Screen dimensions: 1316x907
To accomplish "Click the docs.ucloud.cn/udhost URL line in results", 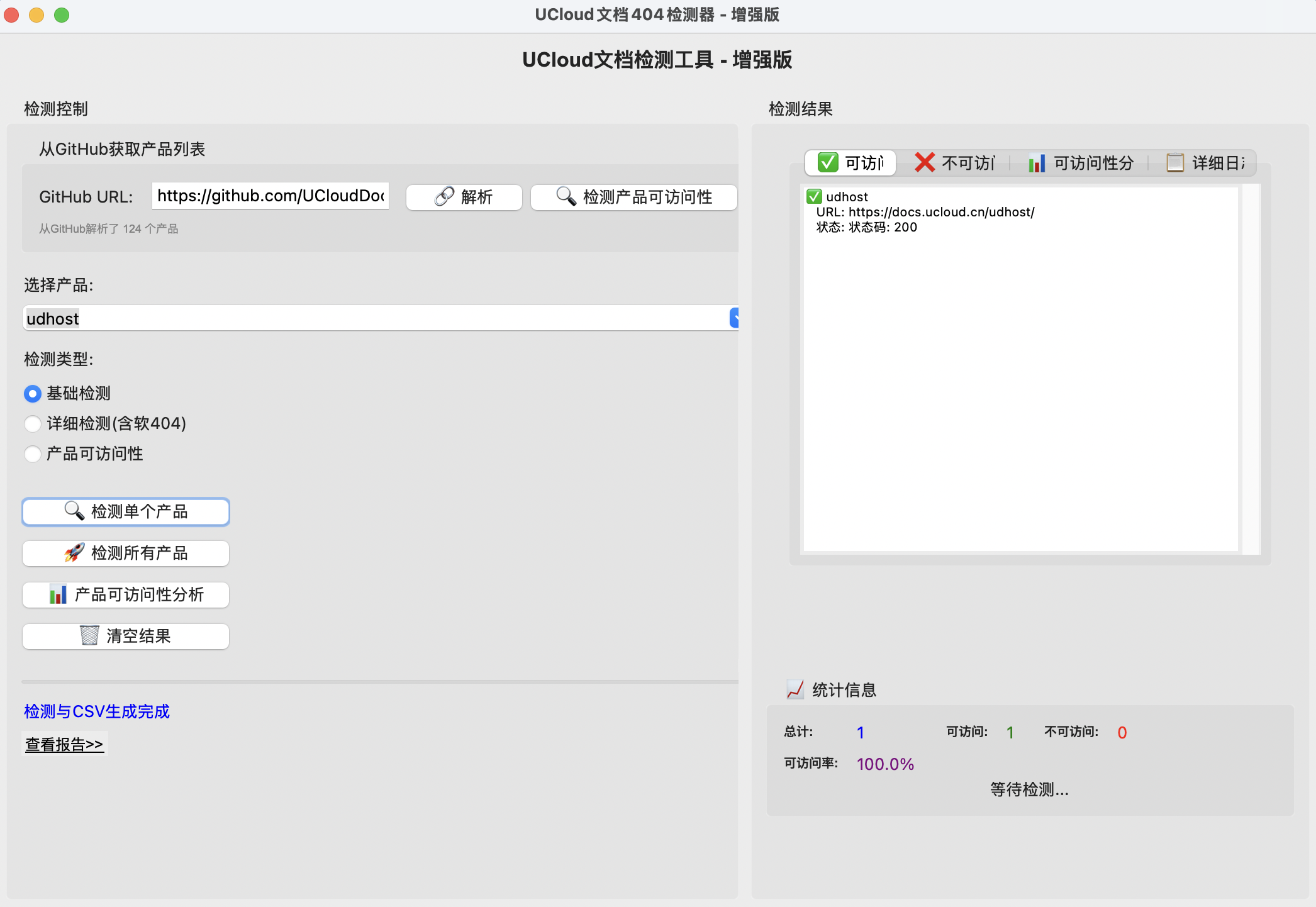I will pos(925,212).
